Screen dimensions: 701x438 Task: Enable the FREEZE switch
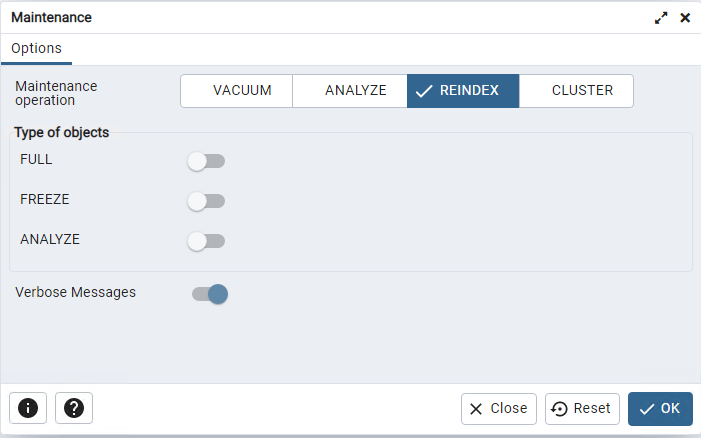pyautogui.click(x=206, y=201)
